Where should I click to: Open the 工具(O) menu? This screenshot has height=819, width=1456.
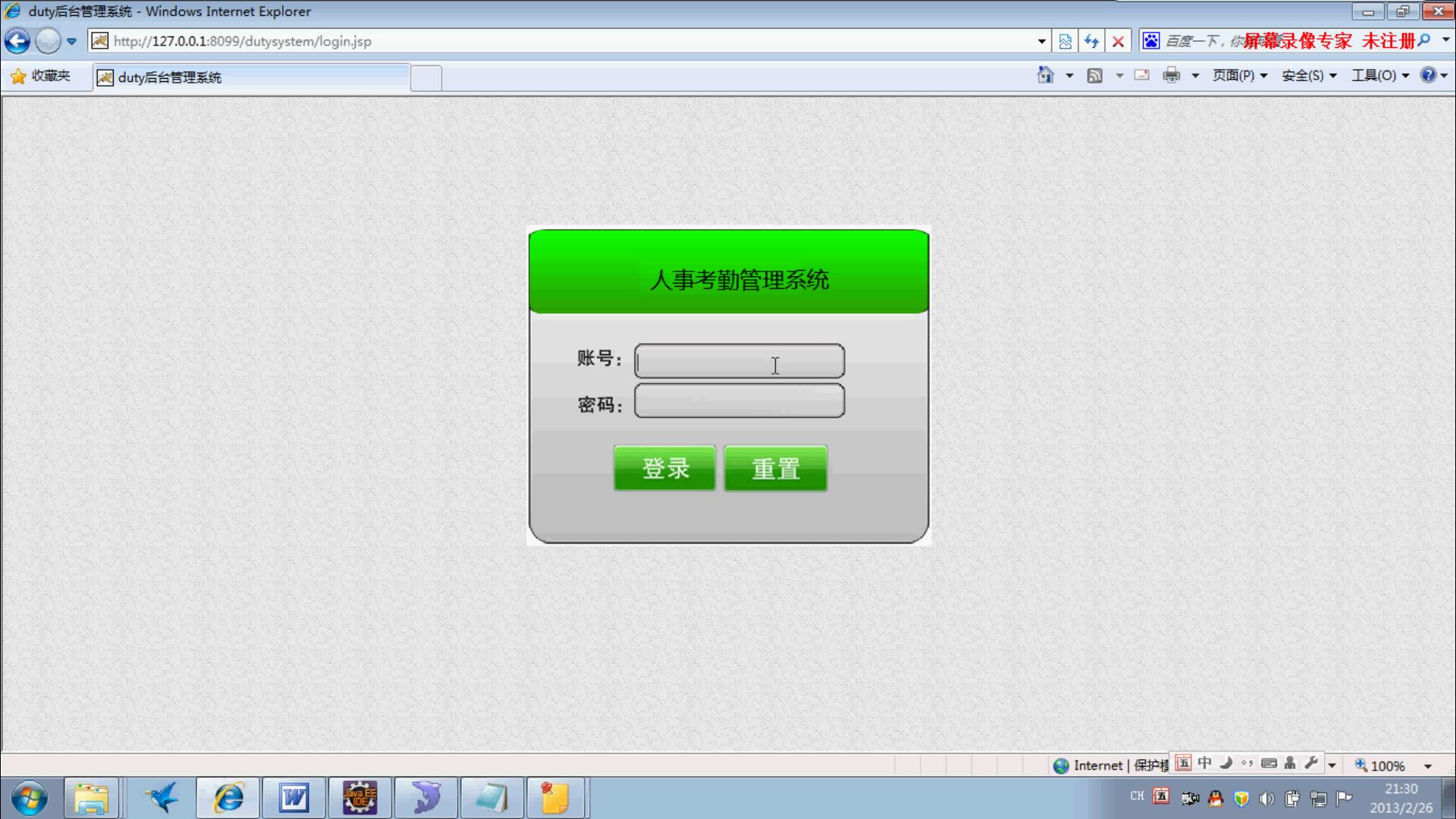click(1380, 75)
